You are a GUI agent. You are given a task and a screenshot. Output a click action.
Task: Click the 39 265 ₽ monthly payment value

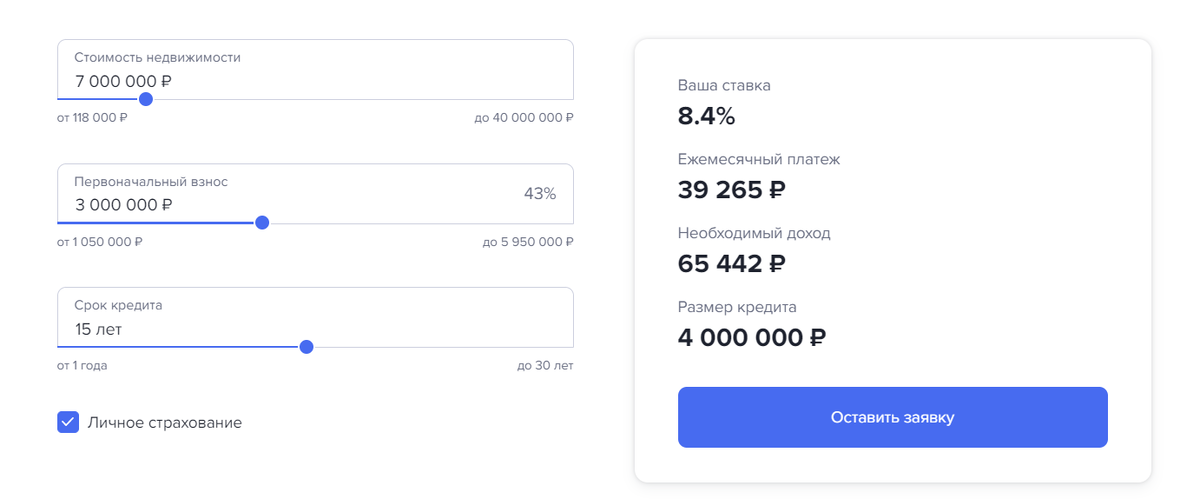732,190
